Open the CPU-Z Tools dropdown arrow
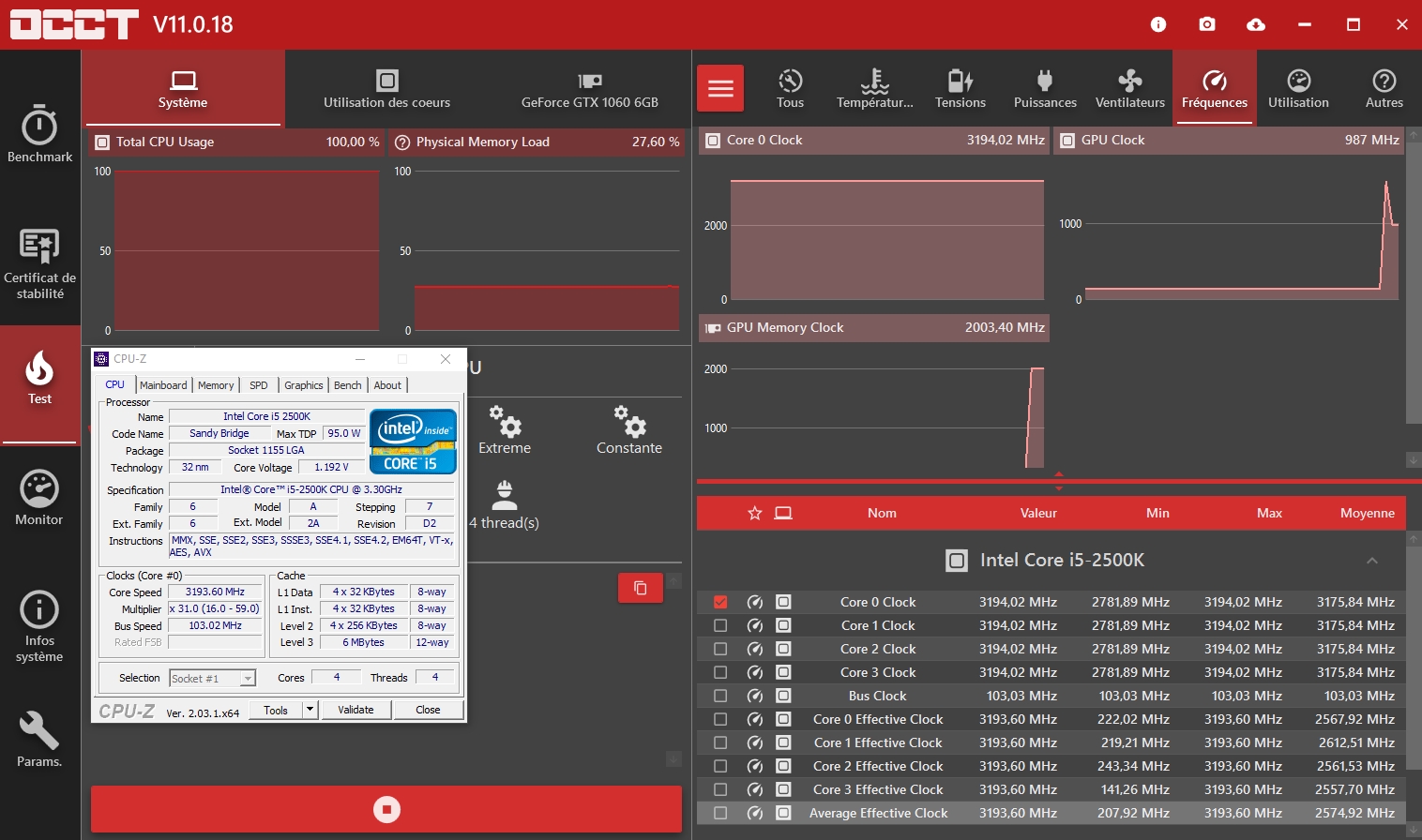 [310, 710]
